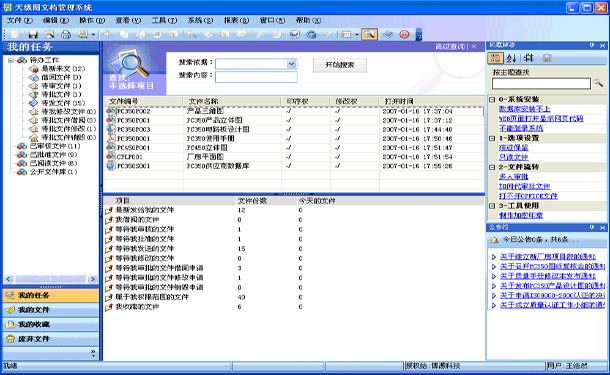
Task: Click the 打开时间 column header
Action: [431, 101]
